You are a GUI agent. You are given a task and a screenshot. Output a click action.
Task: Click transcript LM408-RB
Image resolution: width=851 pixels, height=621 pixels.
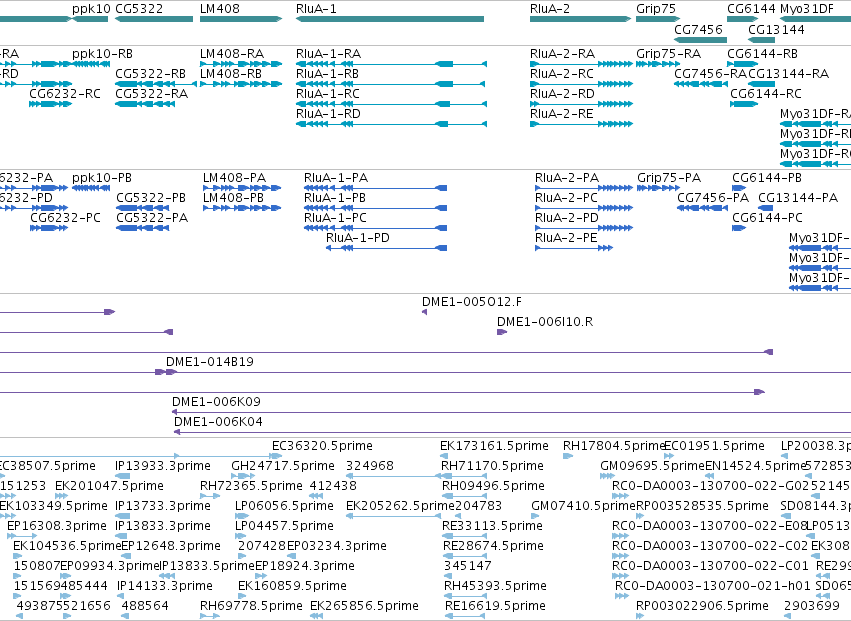(231, 74)
